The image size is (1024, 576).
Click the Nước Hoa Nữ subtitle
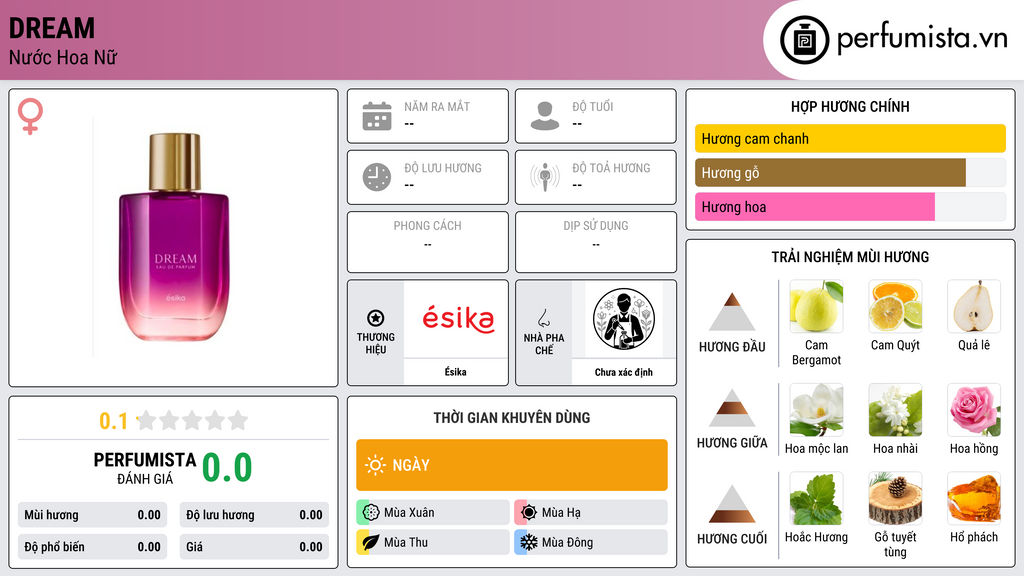(63, 58)
